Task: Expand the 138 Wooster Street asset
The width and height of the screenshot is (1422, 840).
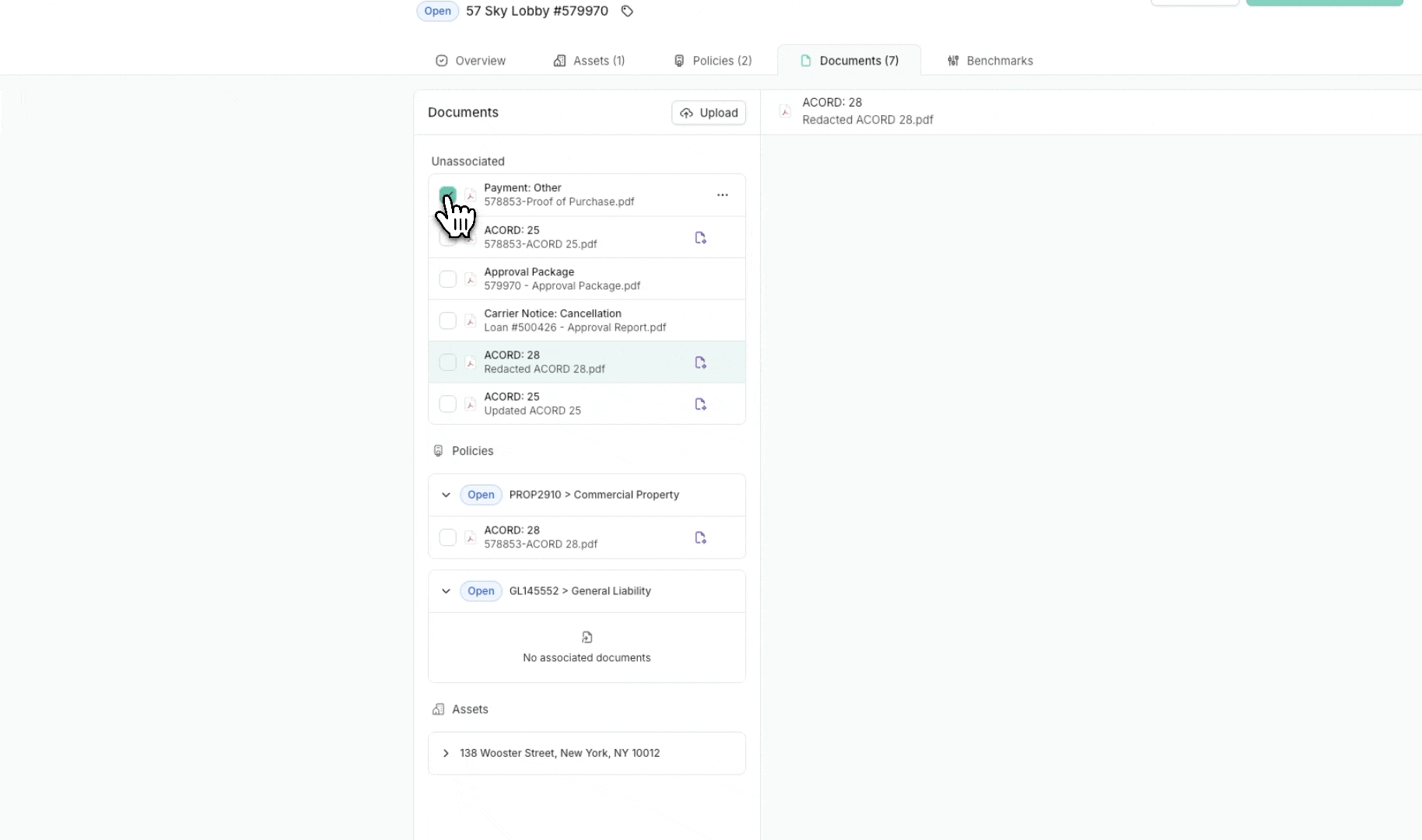Action: tap(446, 753)
